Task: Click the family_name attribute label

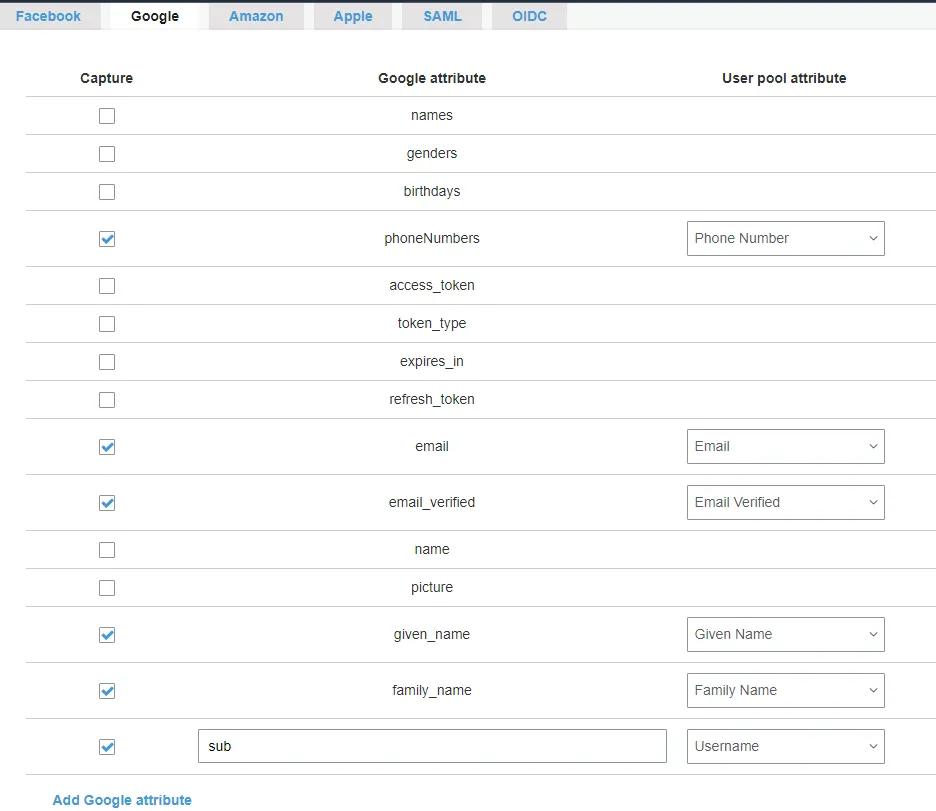Action: pyautogui.click(x=432, y=690)
